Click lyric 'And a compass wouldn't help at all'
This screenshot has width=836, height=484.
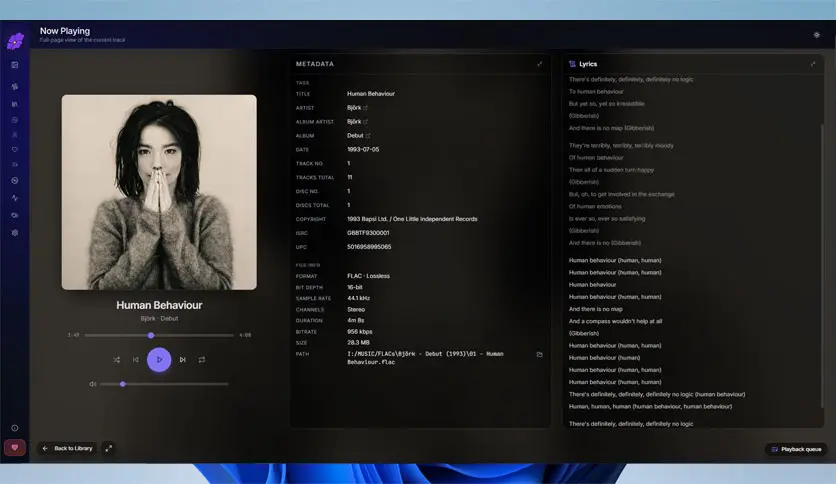point(615,321)
